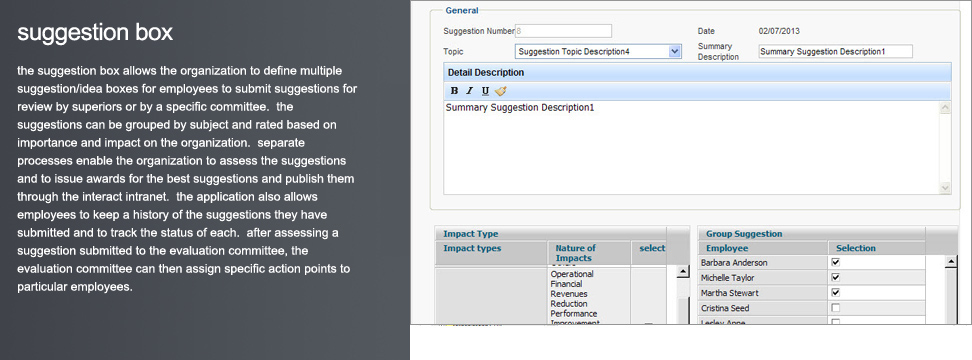Toggle underline formatting in editor toolbar
972x360 pixels.
point(485,91)
